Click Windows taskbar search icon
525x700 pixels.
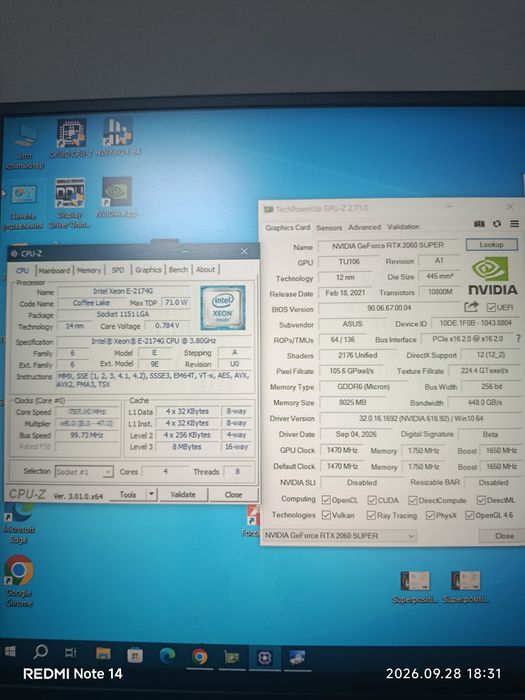point(41,652)
